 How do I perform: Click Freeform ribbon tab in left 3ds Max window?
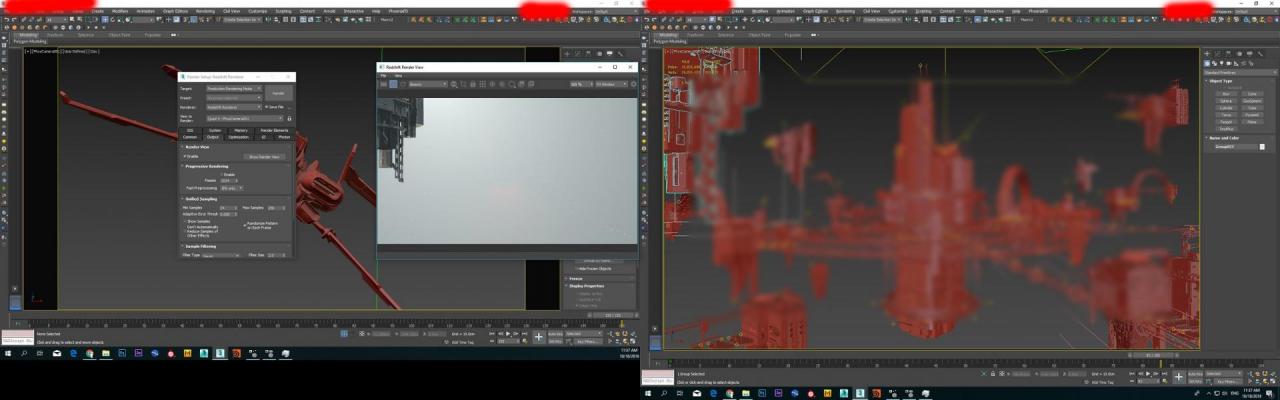pyautogui.click(x=55, y=35)
